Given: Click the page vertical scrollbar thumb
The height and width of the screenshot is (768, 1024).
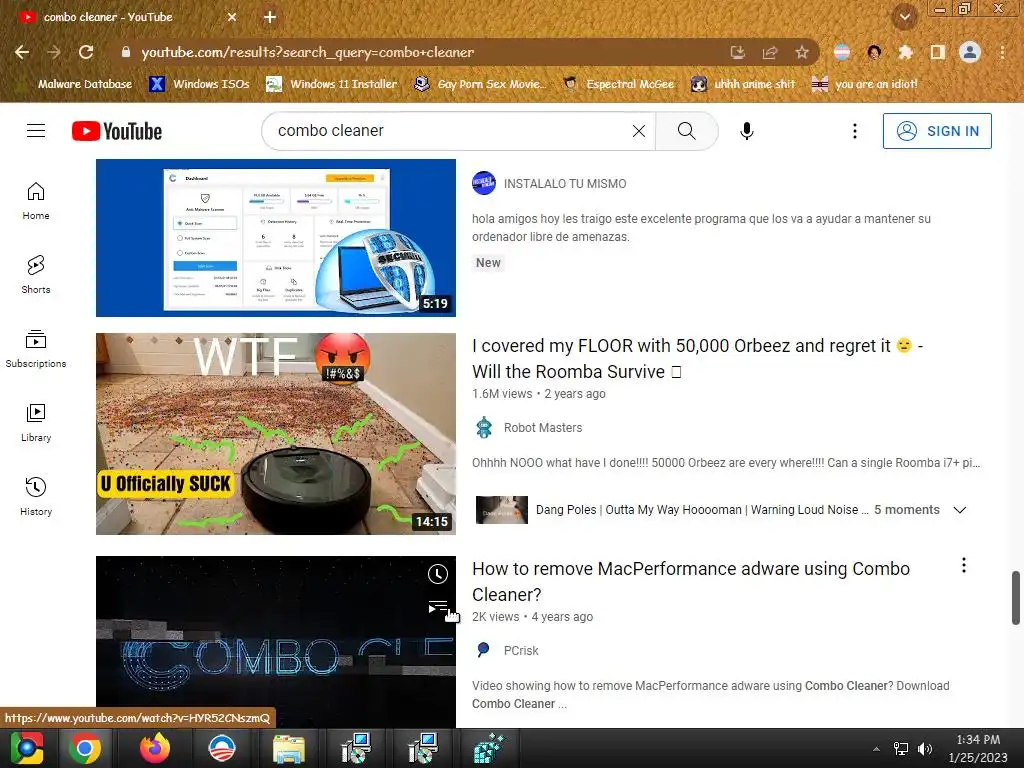Looking at the screenshot, I should (1016, 598).
